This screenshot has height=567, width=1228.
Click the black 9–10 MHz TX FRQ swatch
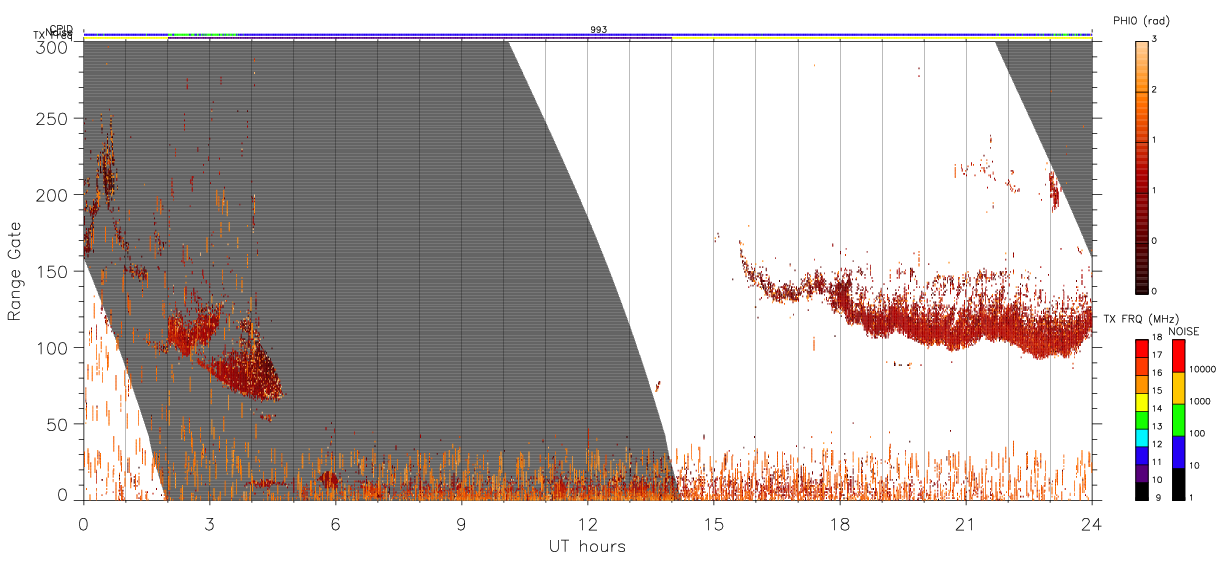1141,492
